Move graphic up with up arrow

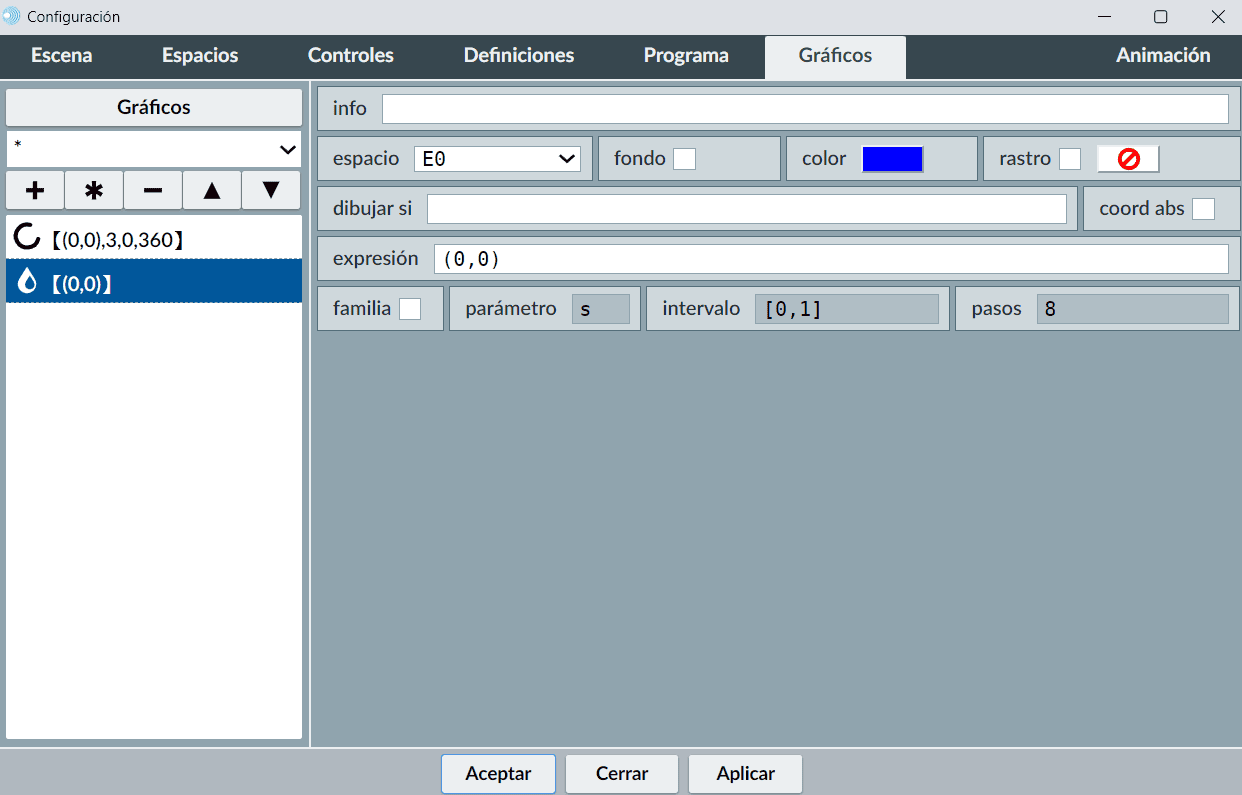pyautogui.click(x=212, y=190)
